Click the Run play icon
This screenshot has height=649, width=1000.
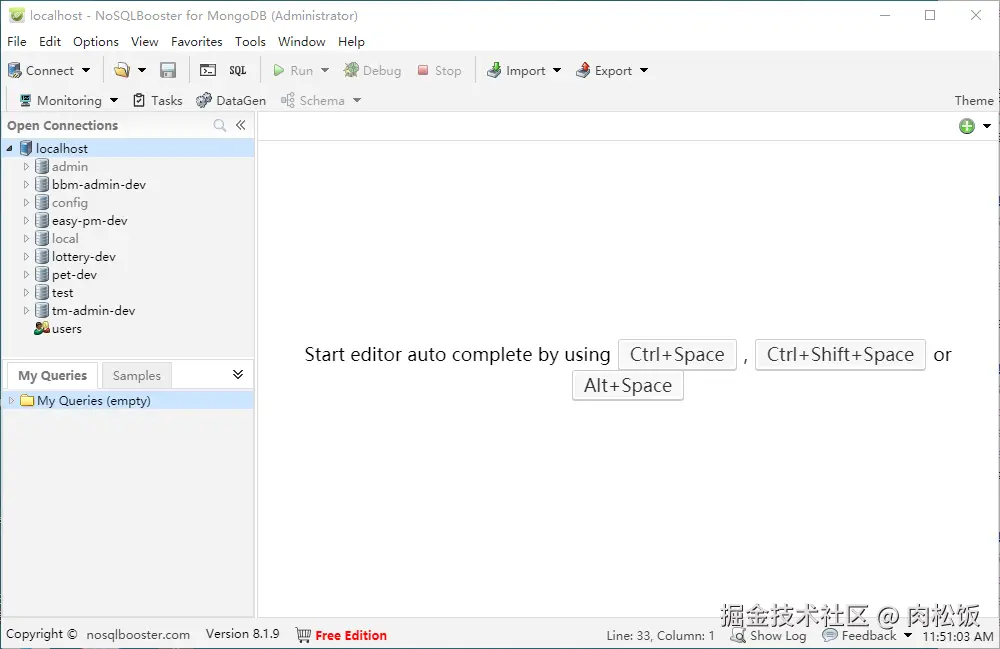pos(278,70)
